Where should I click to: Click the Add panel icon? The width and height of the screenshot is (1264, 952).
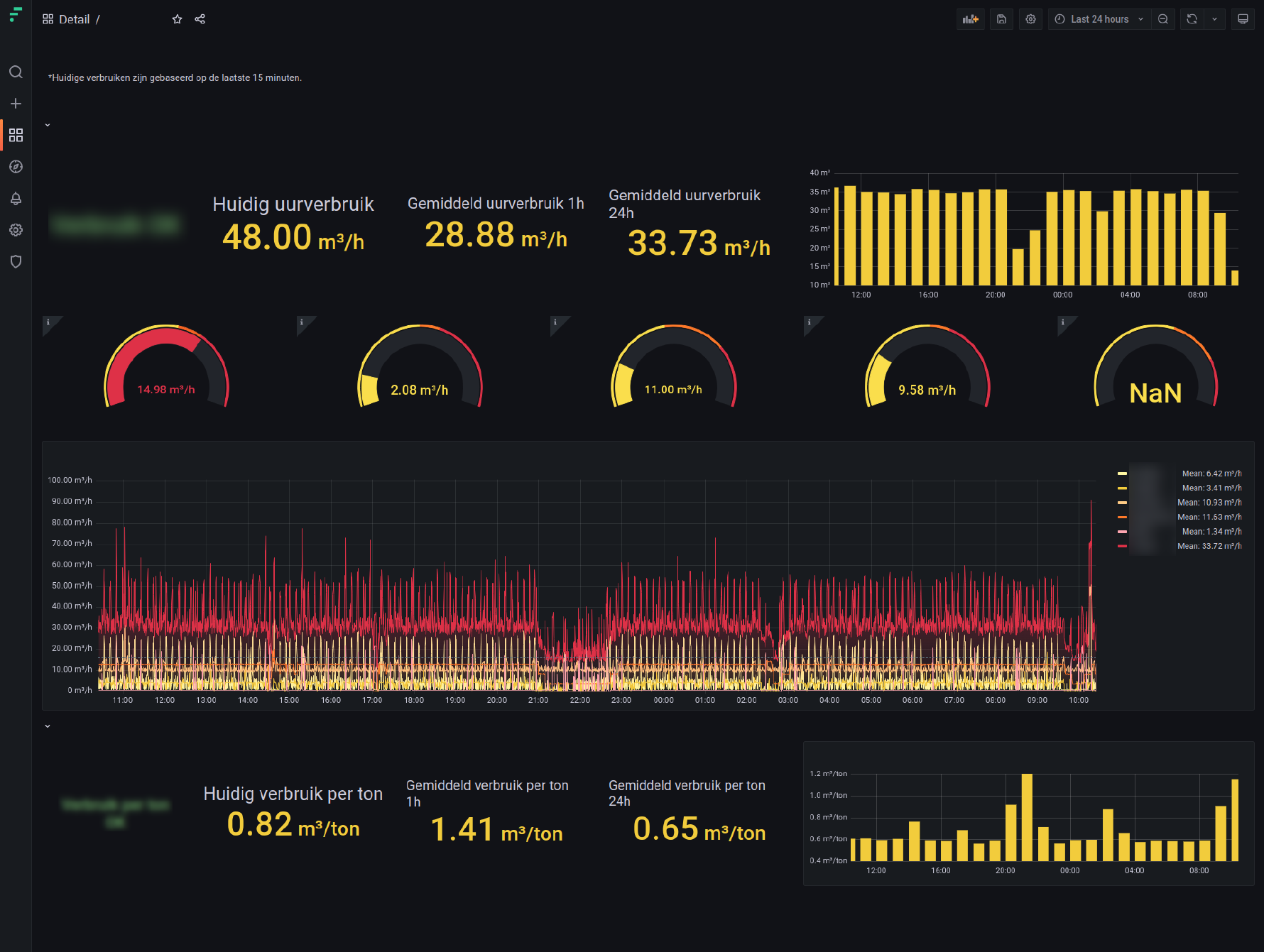click(971, 19)
